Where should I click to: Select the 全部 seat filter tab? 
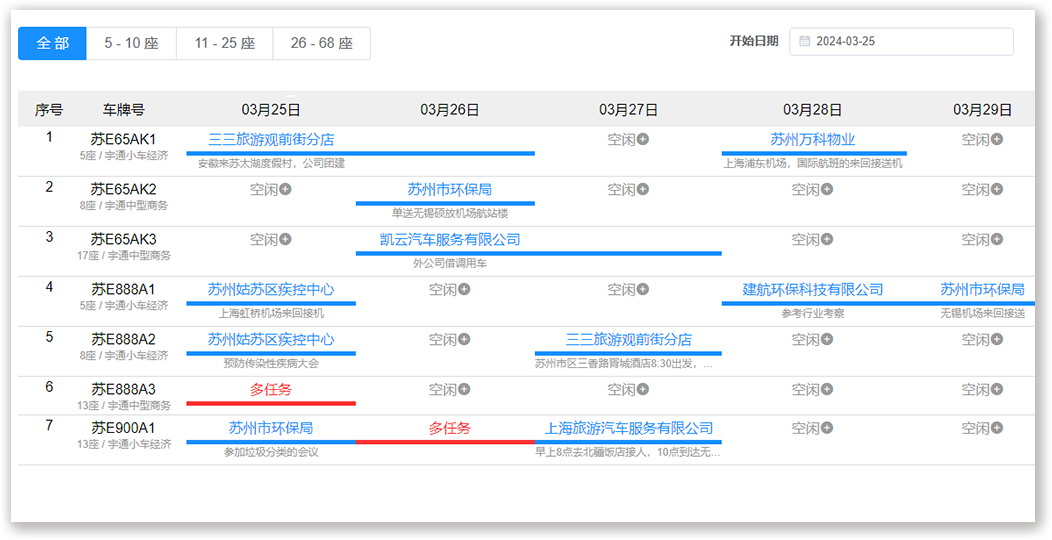click(52, 44)
